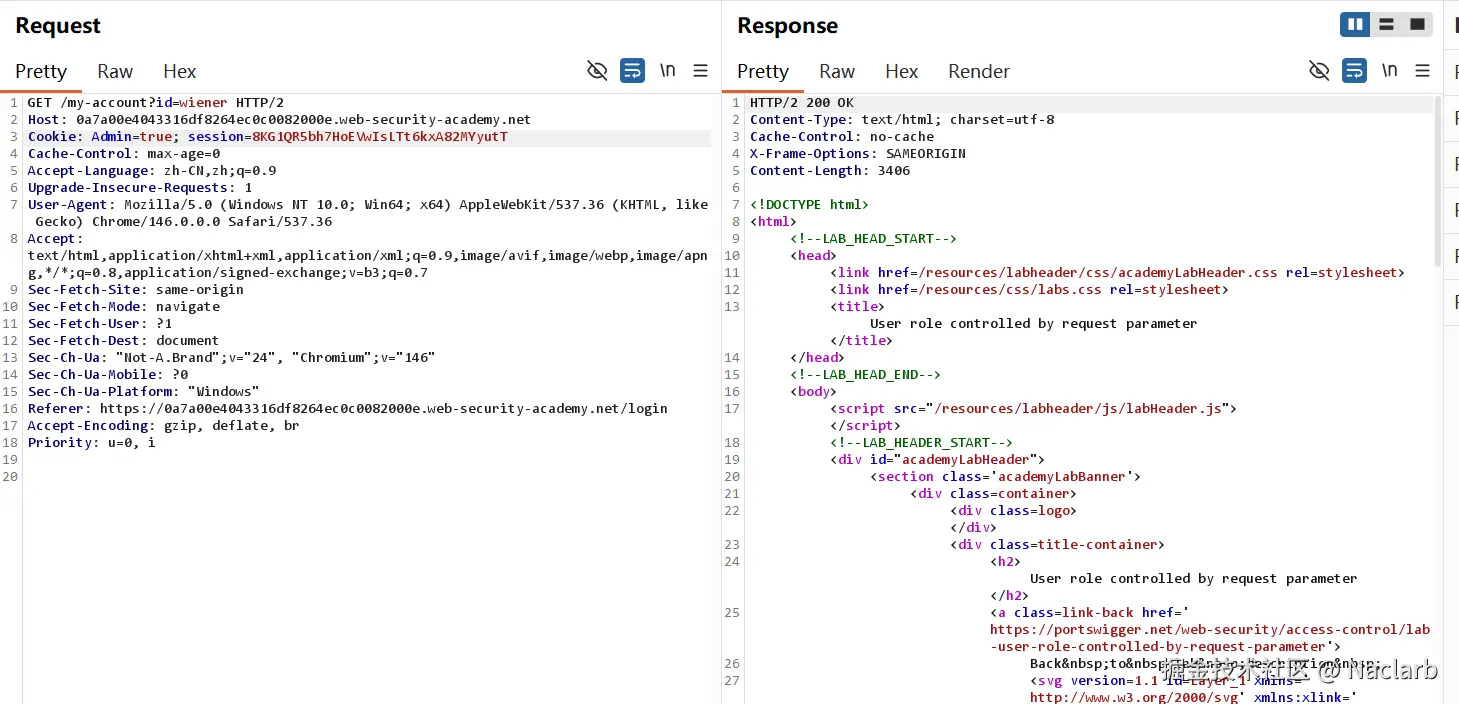Click 'Cache-Control: no-cache' in the response

841,136
